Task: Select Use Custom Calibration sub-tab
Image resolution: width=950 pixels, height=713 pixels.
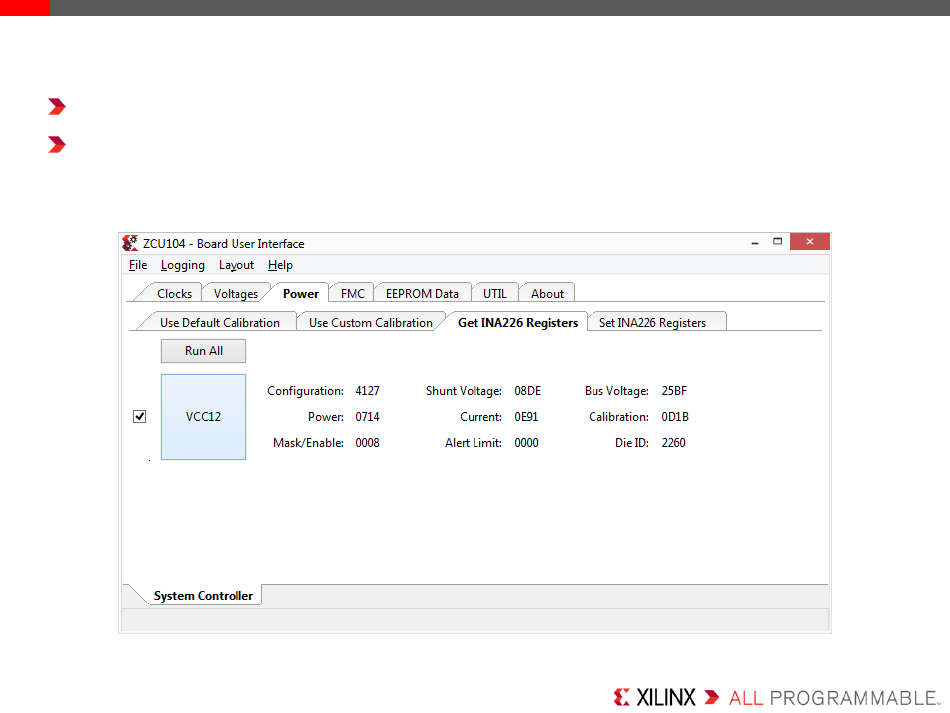Action: click(371, 322)
